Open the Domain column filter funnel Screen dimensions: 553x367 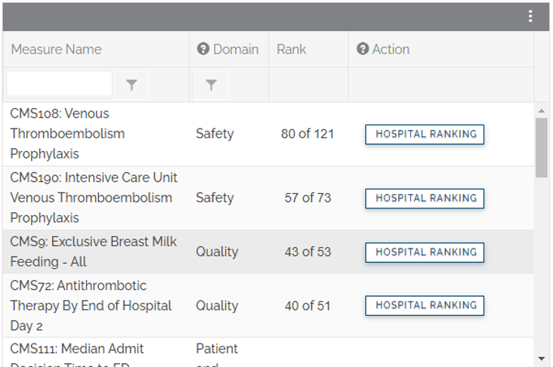211,85
